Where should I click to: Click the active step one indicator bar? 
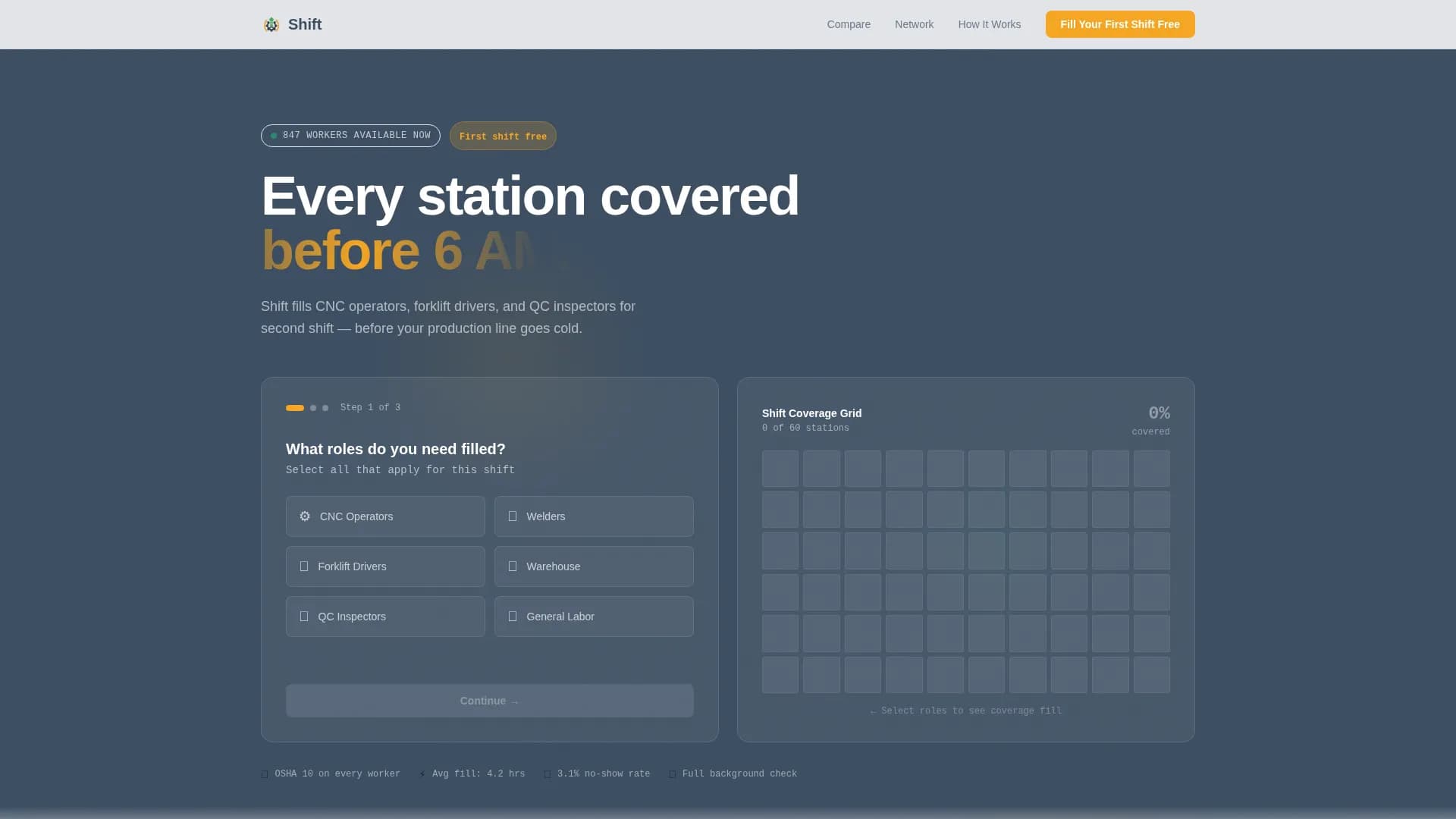[295, 408]
